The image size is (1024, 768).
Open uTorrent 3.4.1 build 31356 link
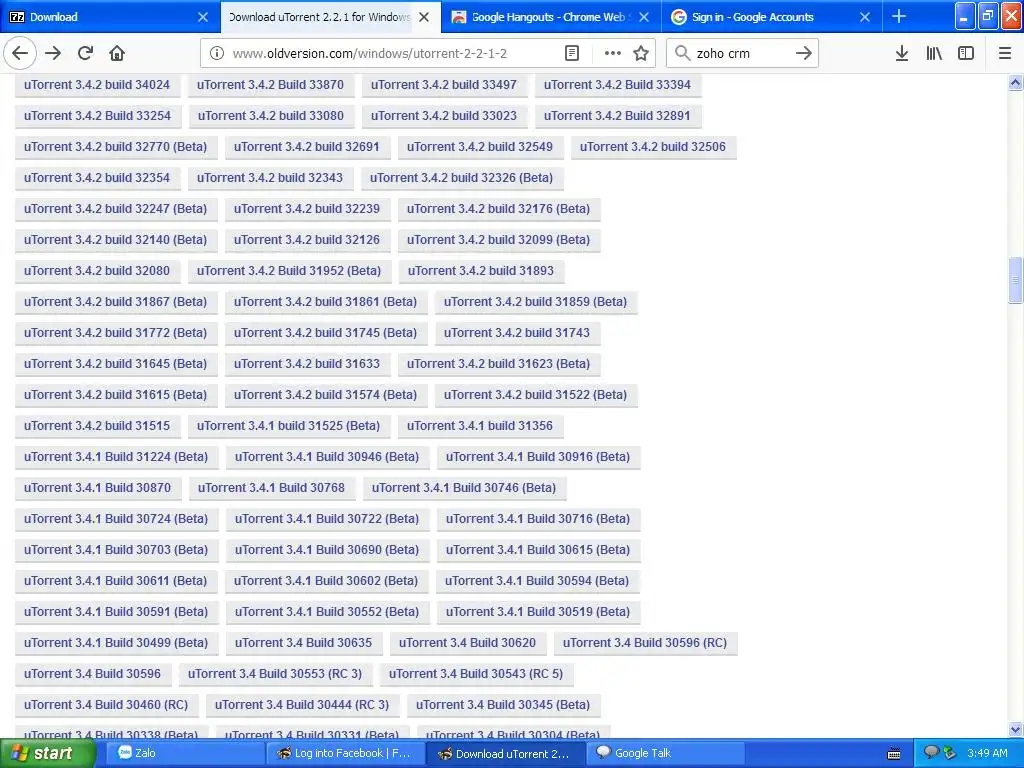click(x=480, y=426)
